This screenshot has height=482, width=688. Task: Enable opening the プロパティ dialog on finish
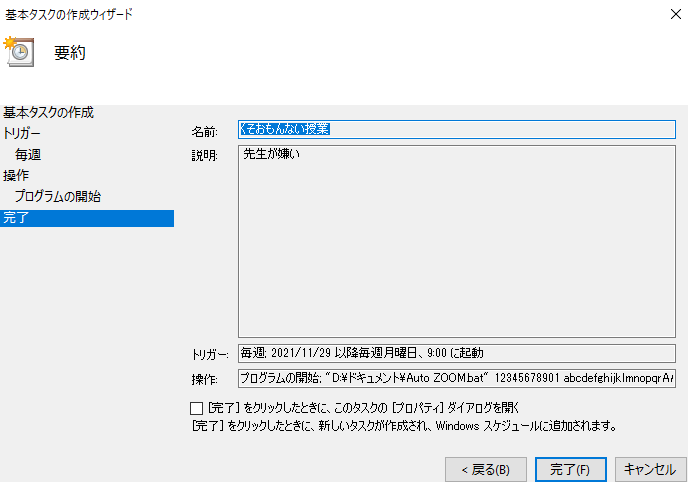(196, 408)
